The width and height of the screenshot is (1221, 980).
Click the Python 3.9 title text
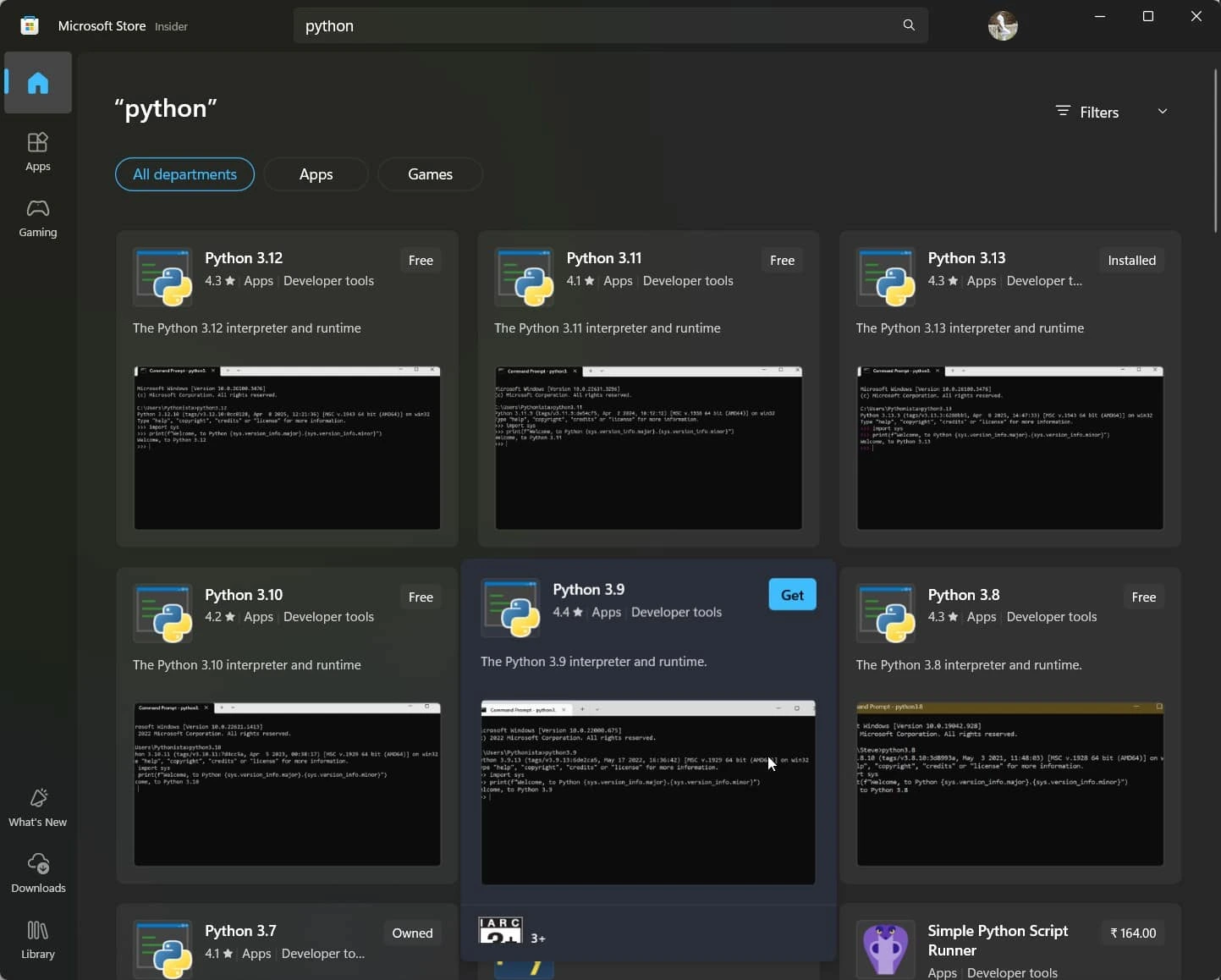(589, 590)
